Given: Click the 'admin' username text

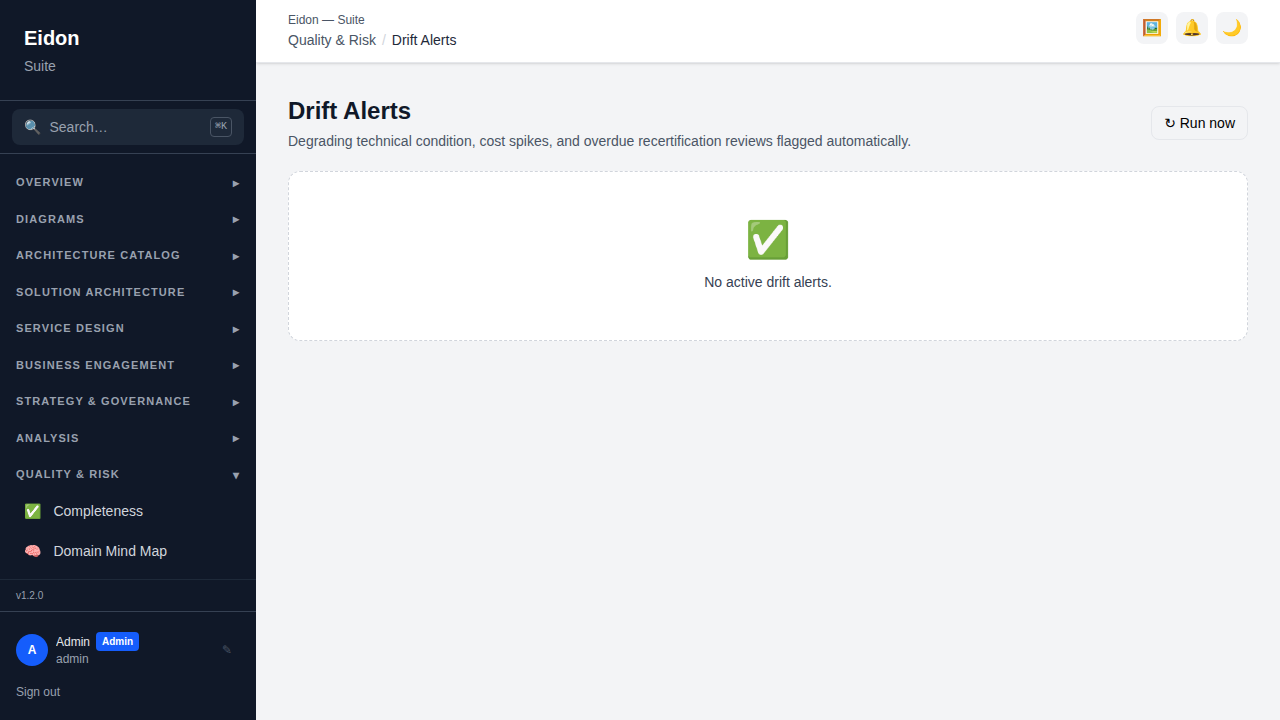Looking at the screenshot, I should pos(72,659).
